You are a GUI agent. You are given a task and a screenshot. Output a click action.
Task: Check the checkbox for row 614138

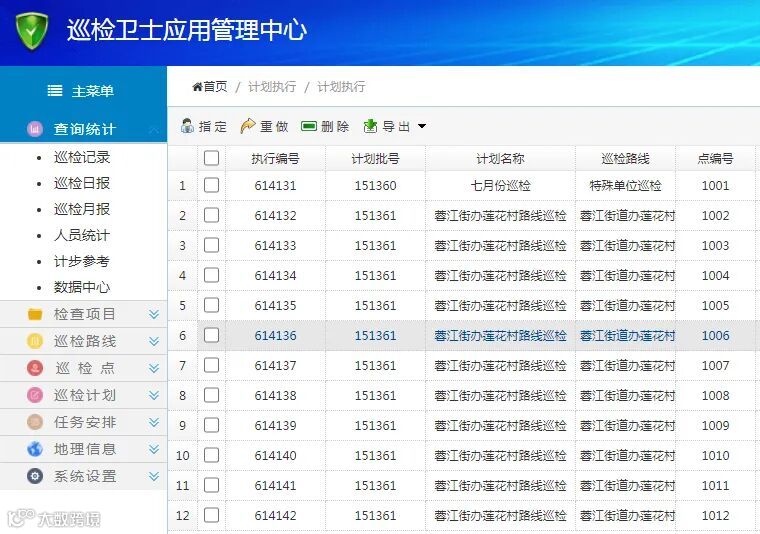pos(211,395)
